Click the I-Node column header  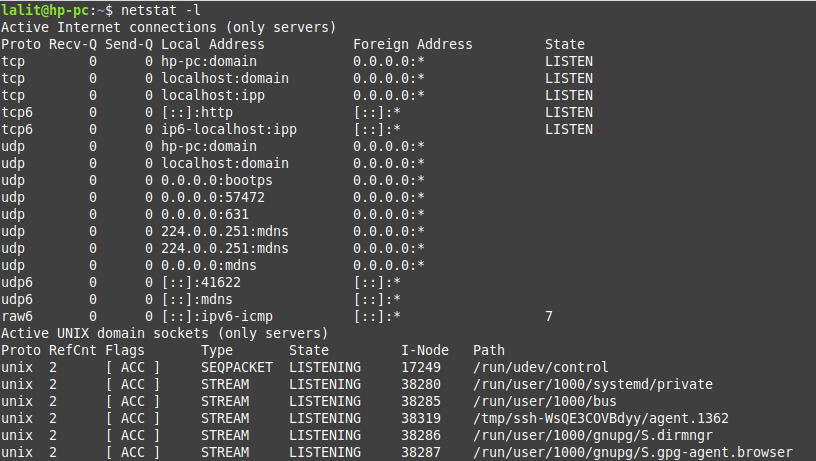(425, 350)
